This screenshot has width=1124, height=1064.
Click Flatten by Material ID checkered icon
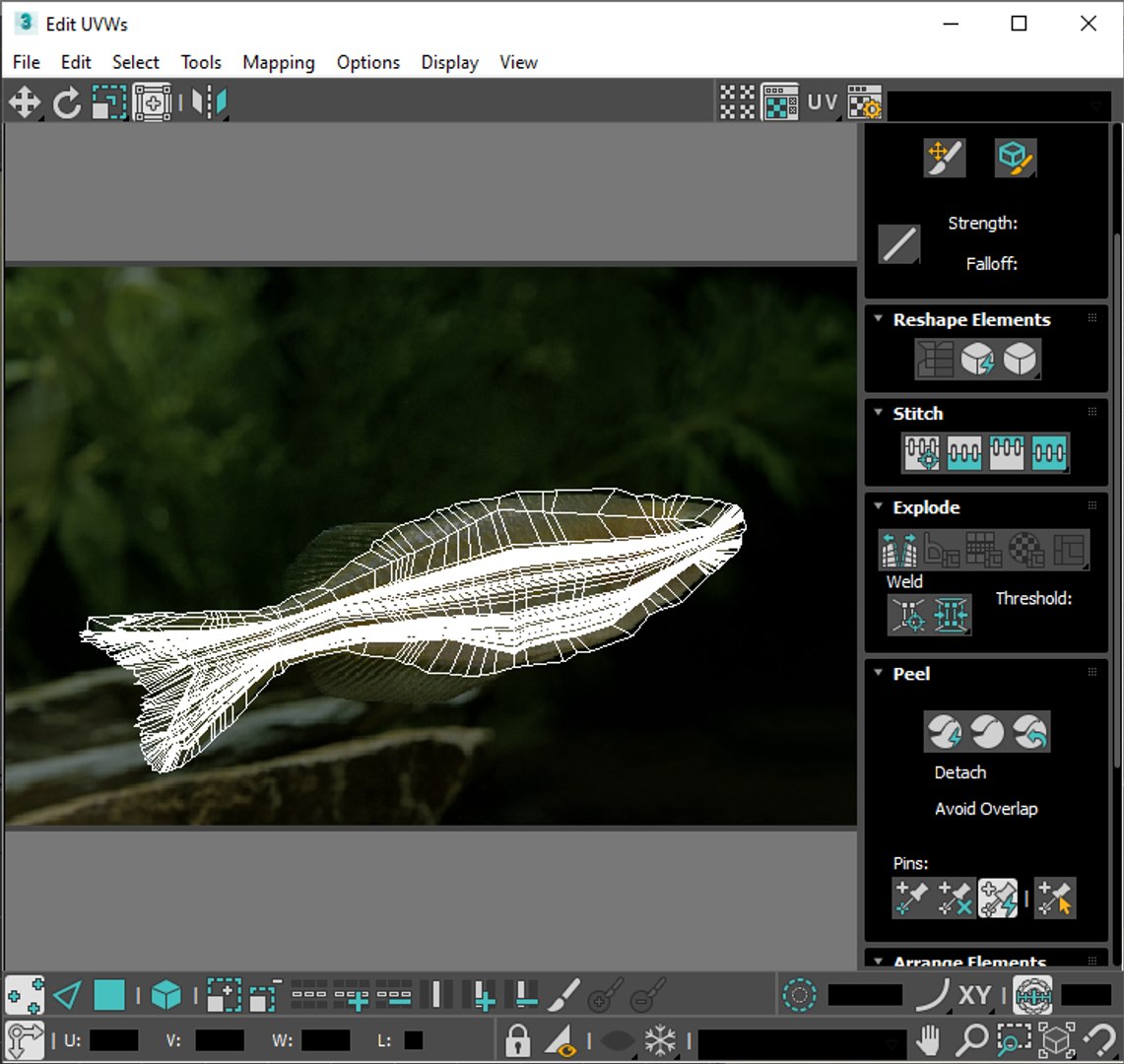1026,551
